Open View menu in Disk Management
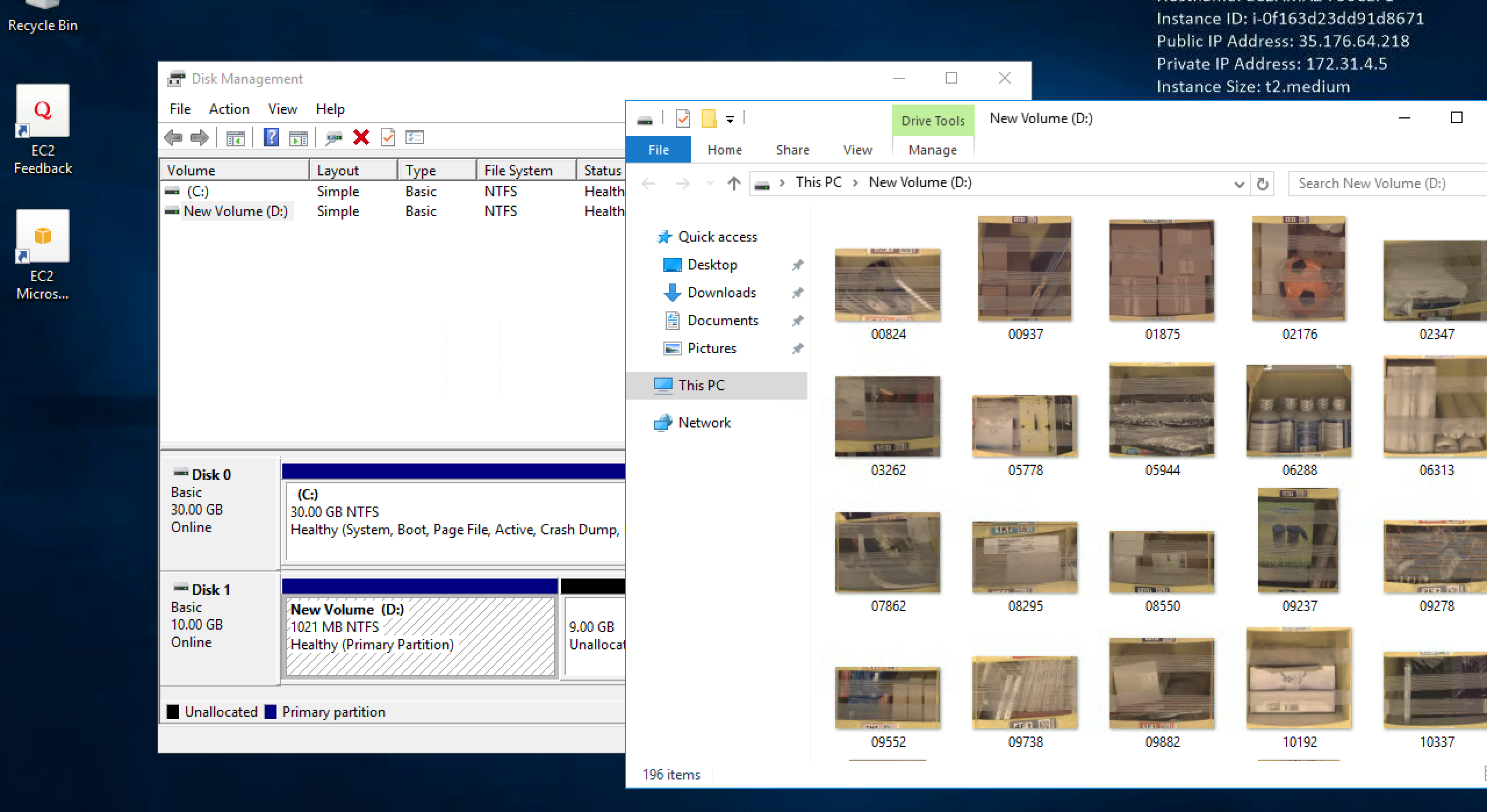Screen dimensions: 1487x812 point(282,109)
